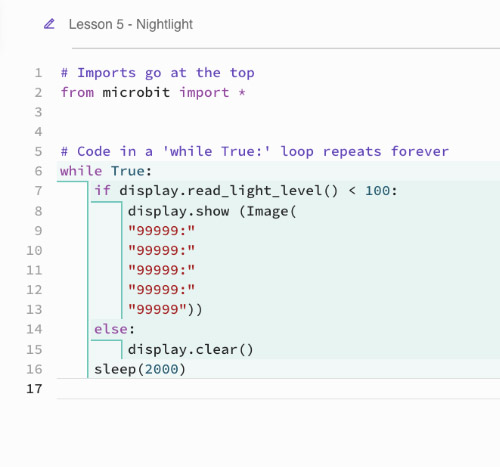Click the pencil edit project name icon
Screen dimensions: 500x467
click(49, 24)
